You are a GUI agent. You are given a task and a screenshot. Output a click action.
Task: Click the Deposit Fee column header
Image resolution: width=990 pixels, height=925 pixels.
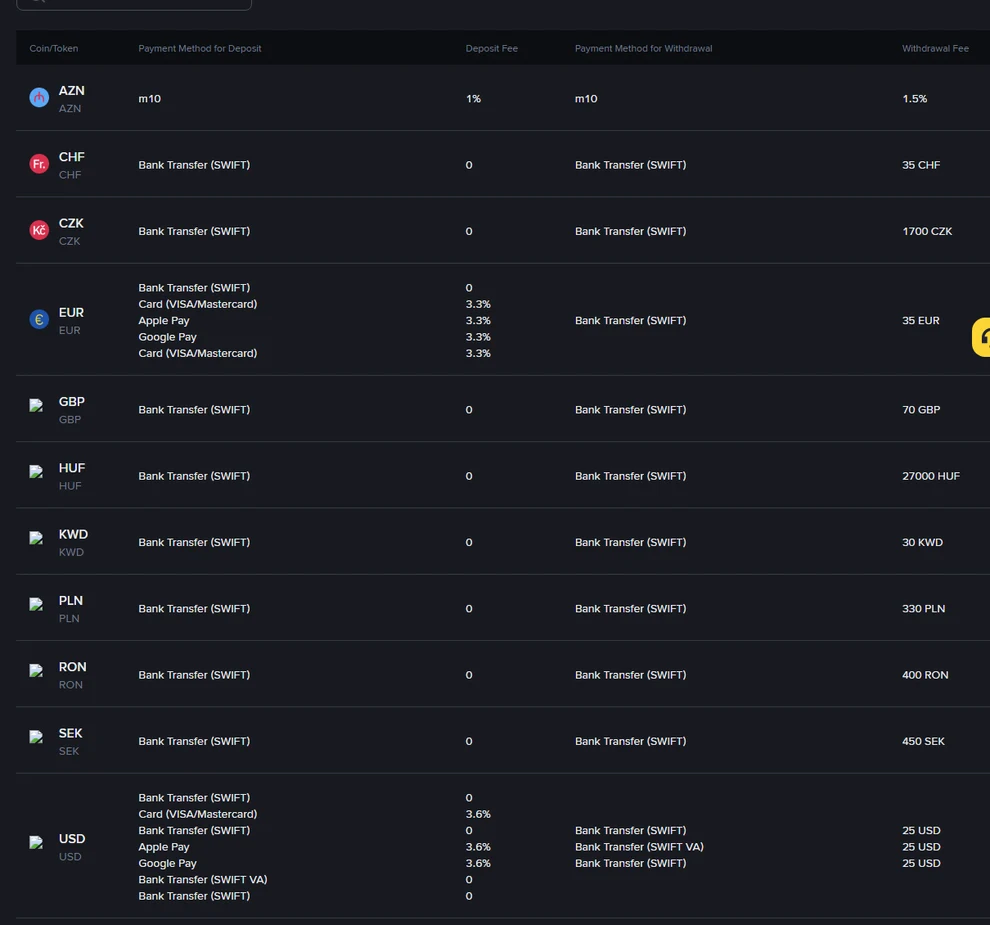coord(491,49)
